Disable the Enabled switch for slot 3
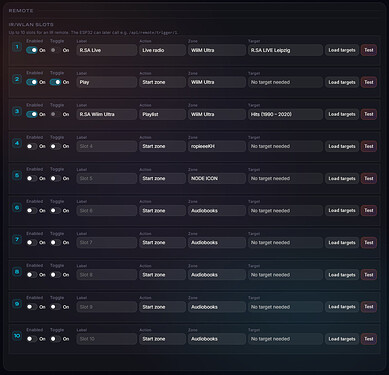The height and width of the screenshot is (375, 389). [x=32, y=114]
